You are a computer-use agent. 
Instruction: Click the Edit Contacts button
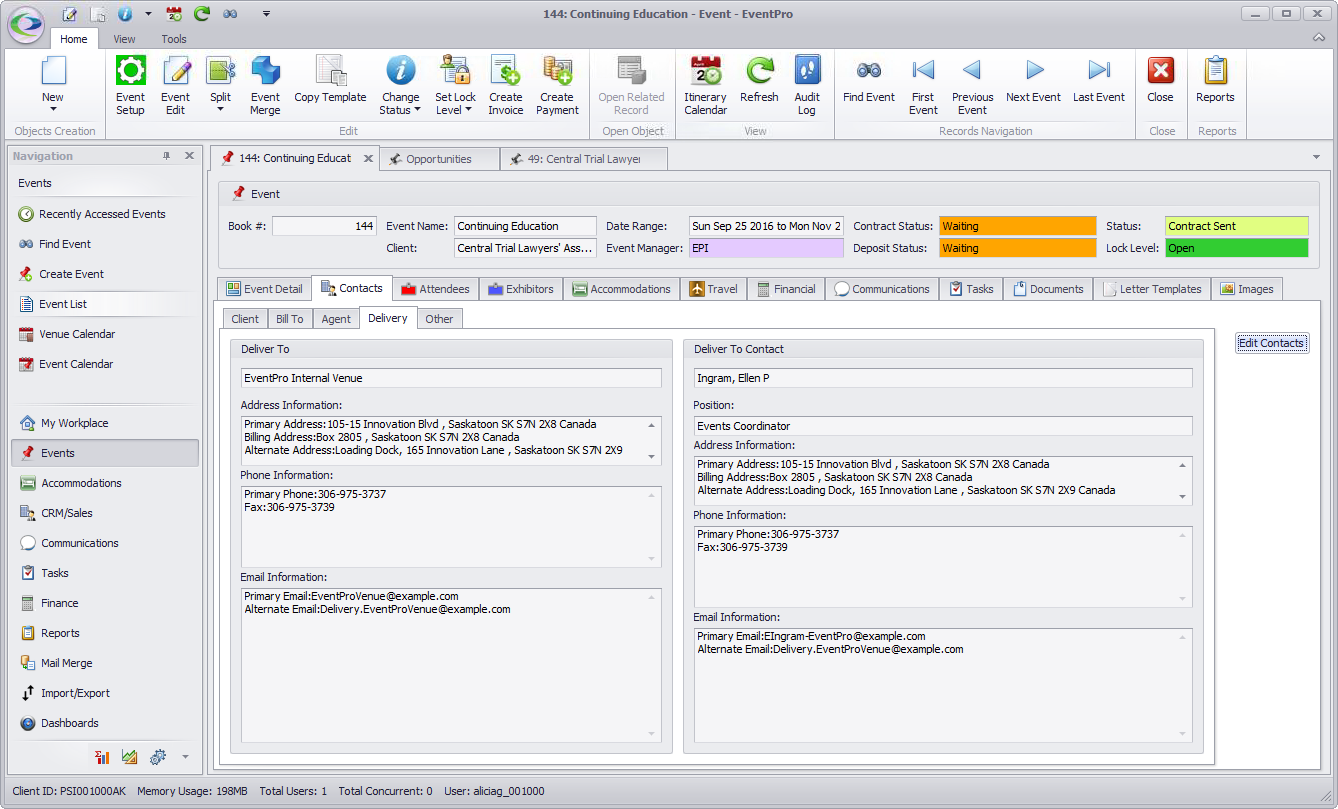[1271, 343]
